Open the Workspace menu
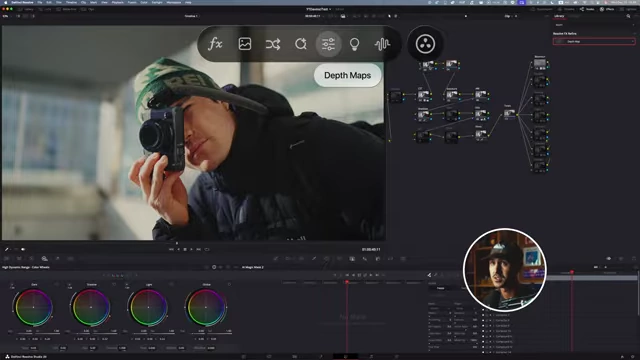This screenshot has height=360, width=640. point(173,2)
